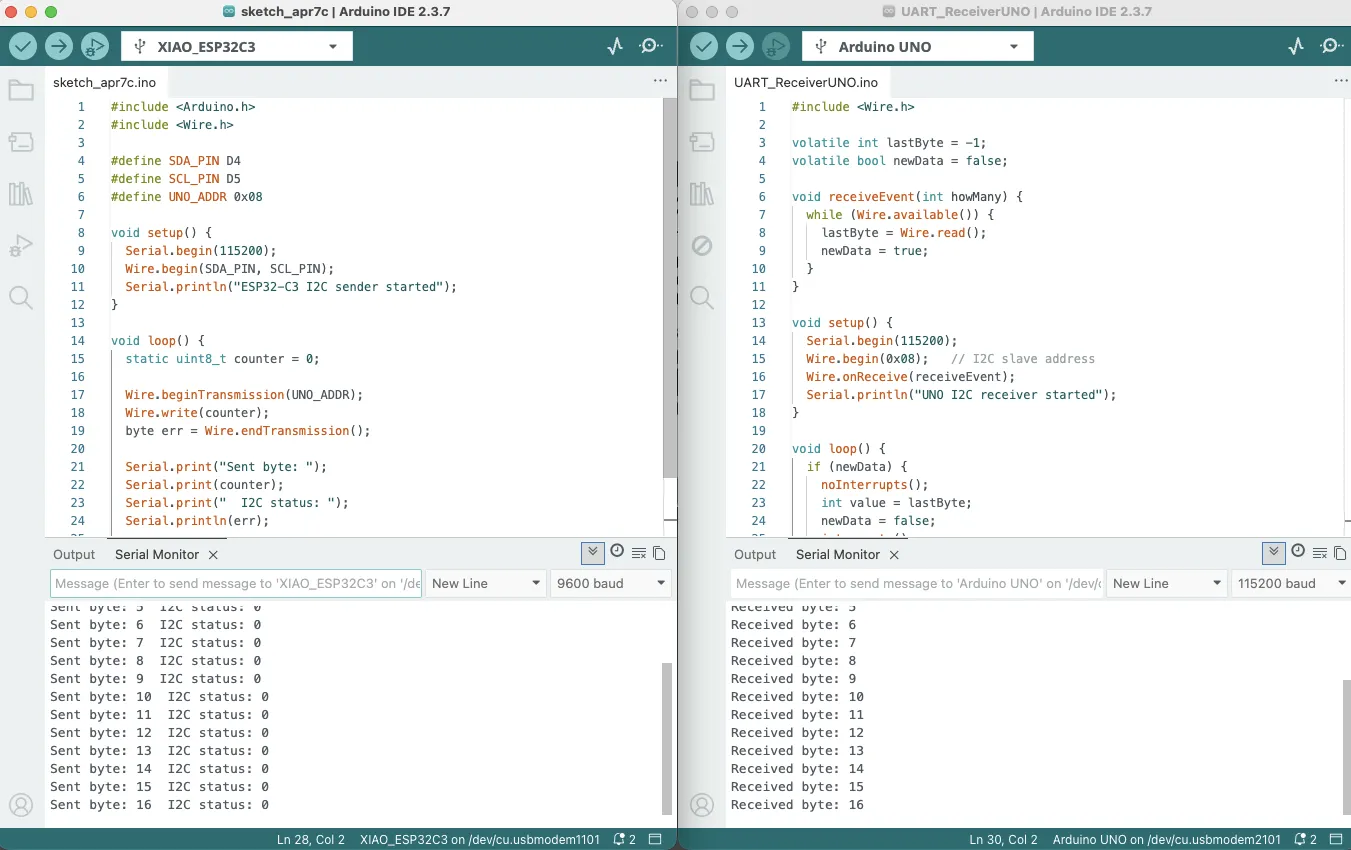Open account profile in sketch_apr7c sidebar
Viewport: 1351px width, 850px height.
click(21, 804)
